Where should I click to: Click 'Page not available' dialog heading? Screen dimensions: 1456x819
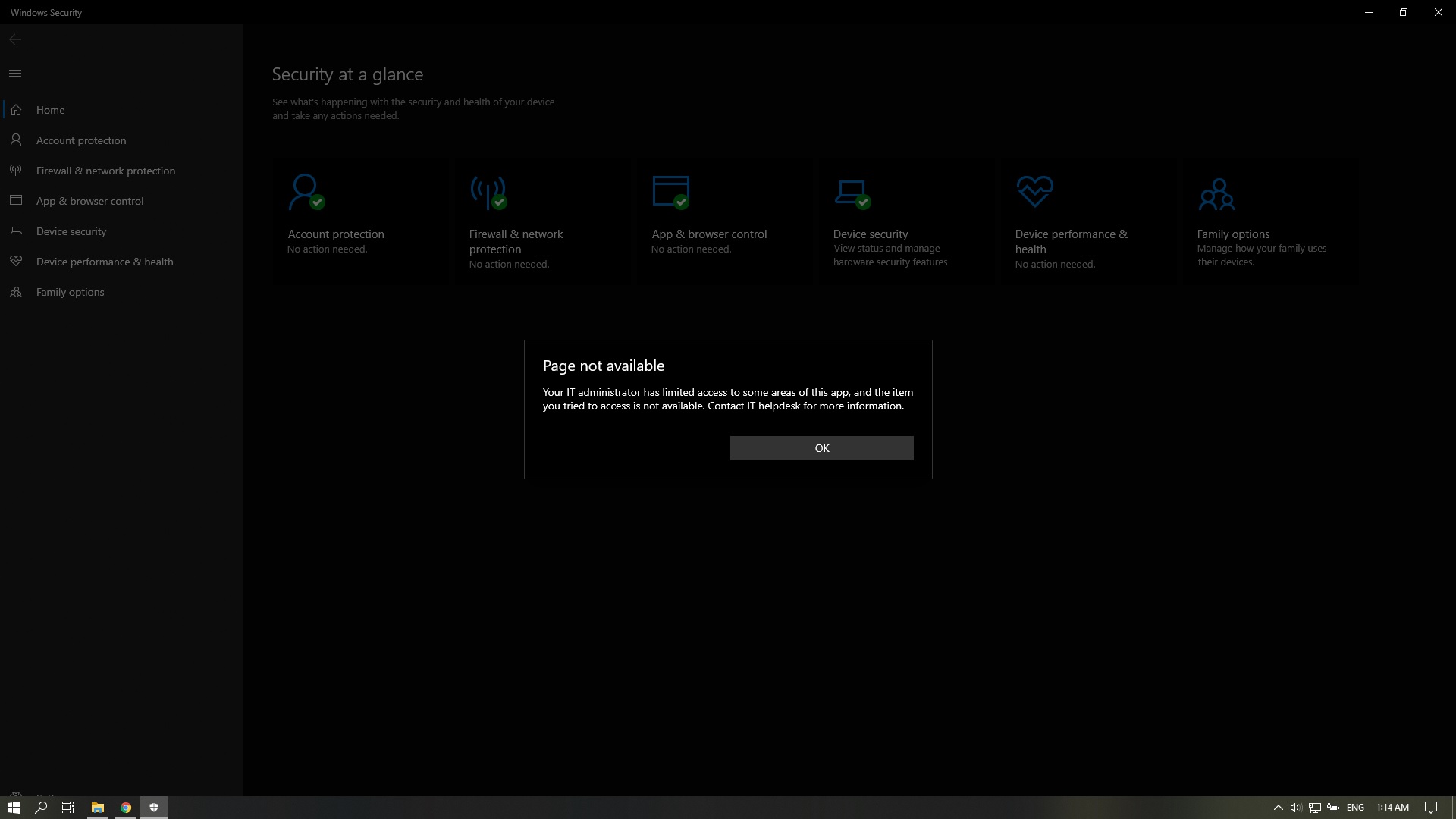(604, 366)
